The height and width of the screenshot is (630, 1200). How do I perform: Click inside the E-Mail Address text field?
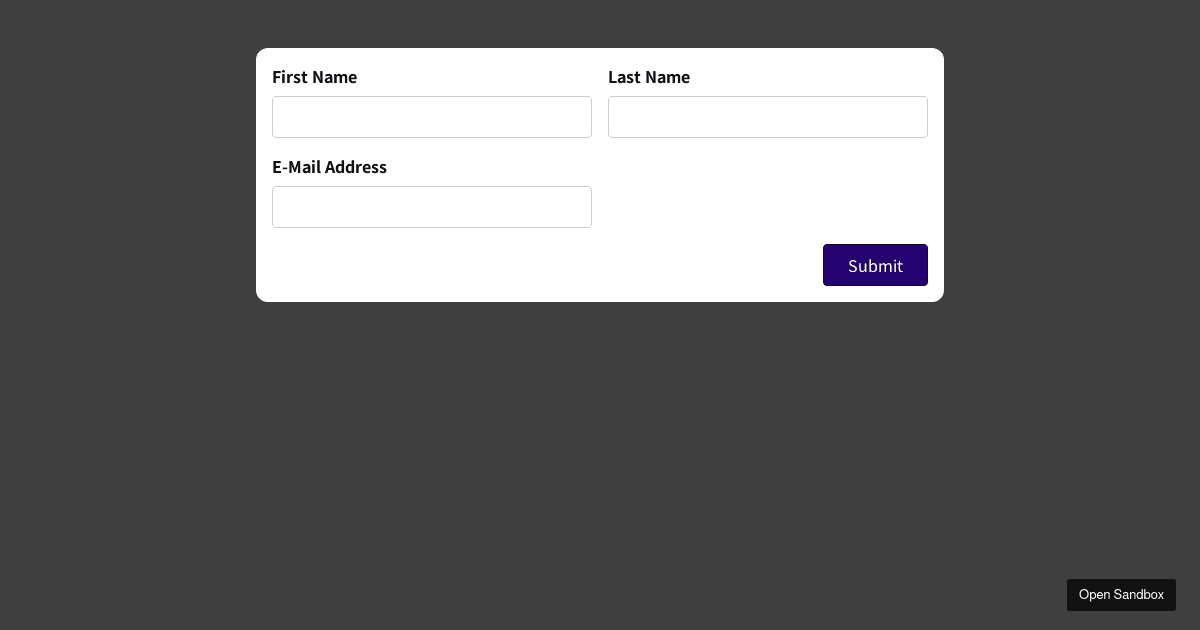(x=432, y=207)
